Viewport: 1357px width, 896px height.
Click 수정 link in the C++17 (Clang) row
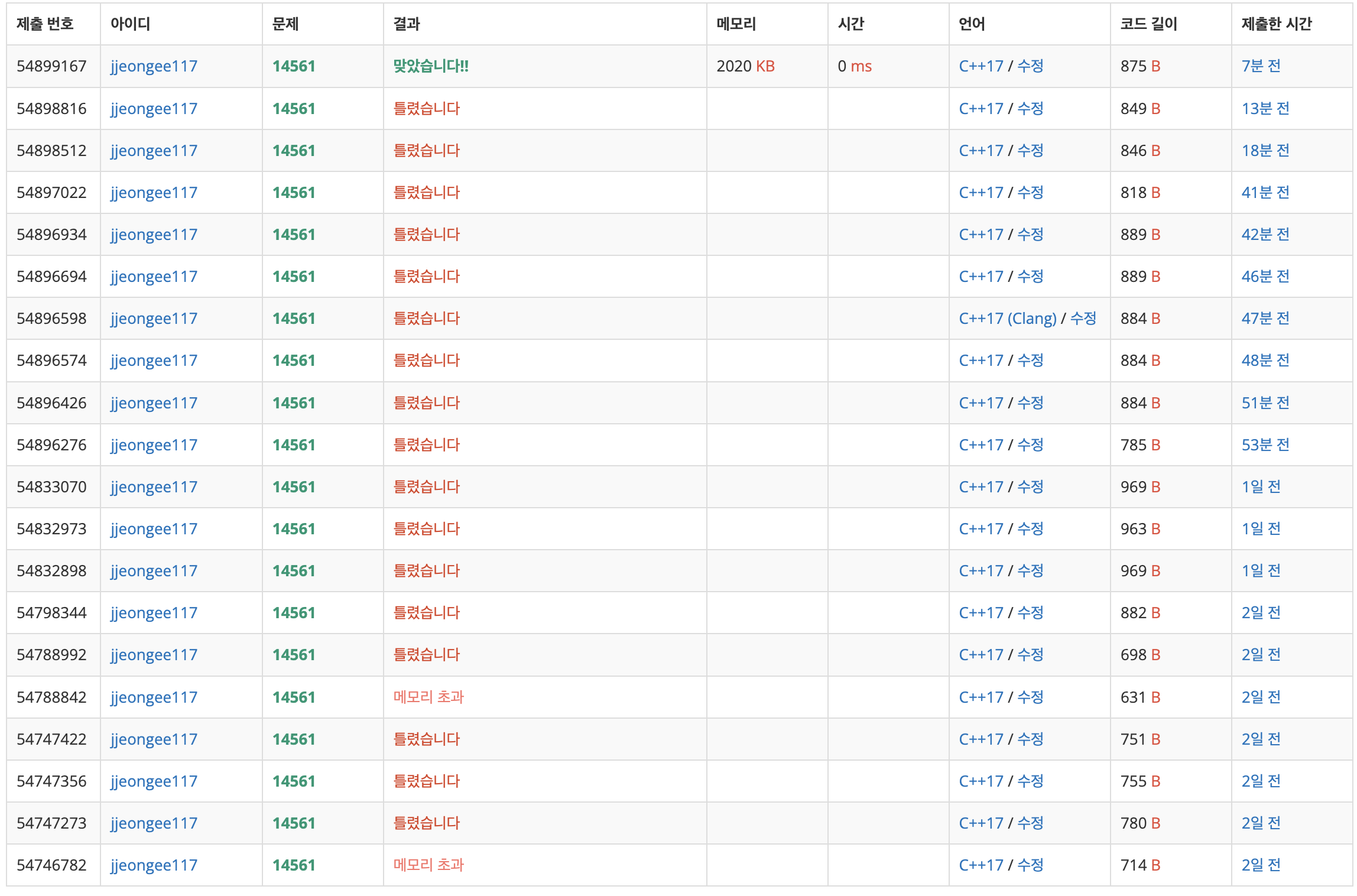[1083, 319]
